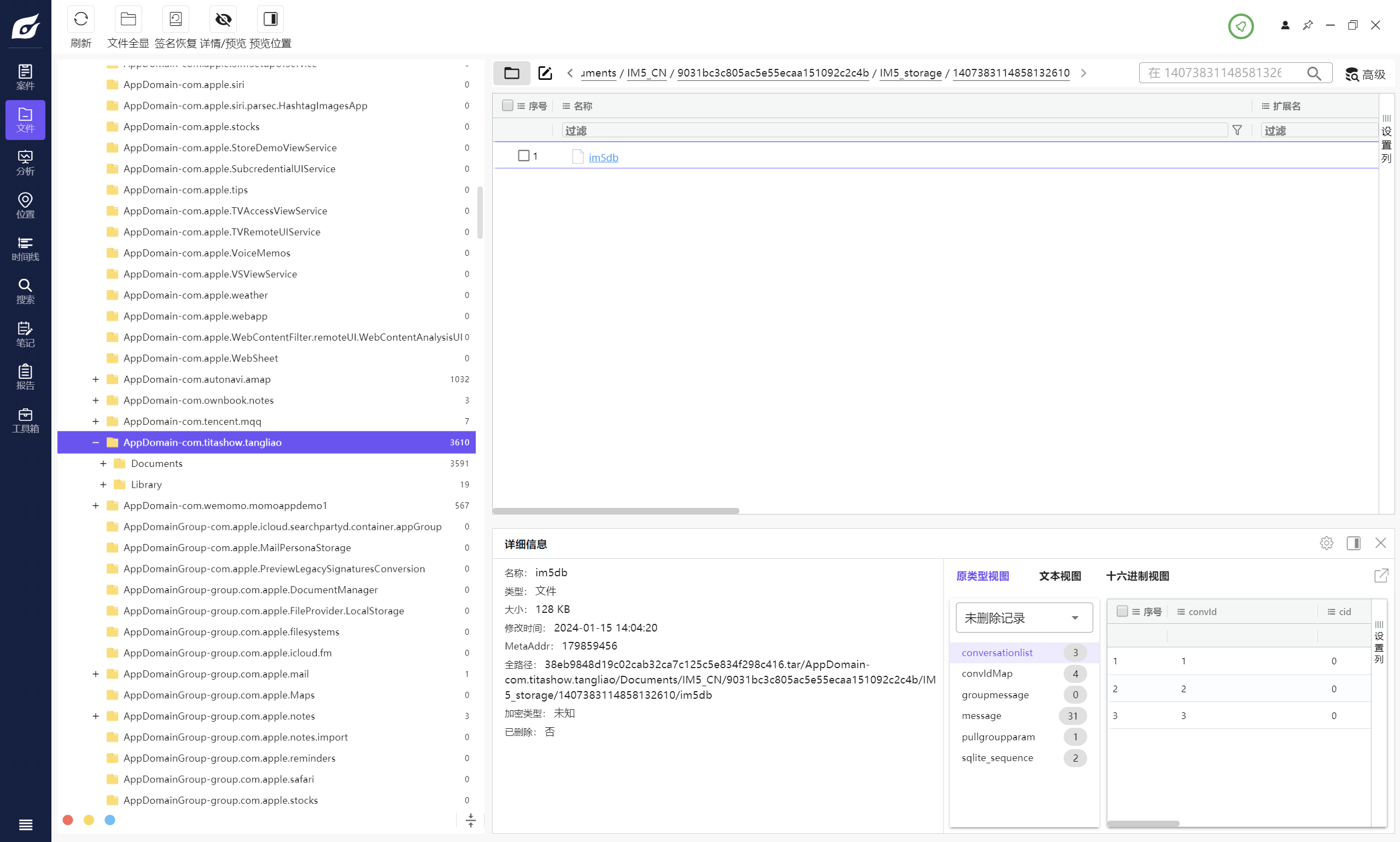The image size is (1400, 842).
Task: Toggle the 详情/预览 eye icon
Action: [223, 19]
